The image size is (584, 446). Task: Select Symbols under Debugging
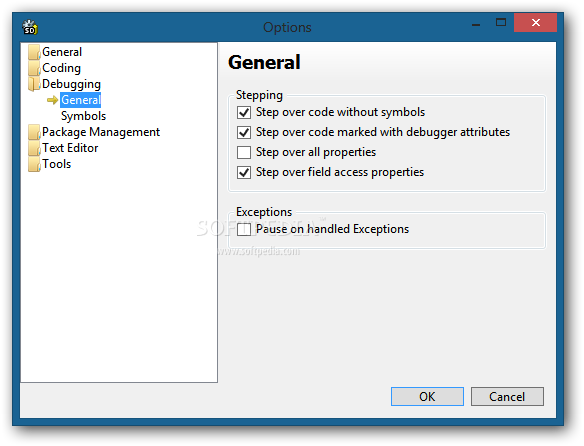(x=83, y=116)
